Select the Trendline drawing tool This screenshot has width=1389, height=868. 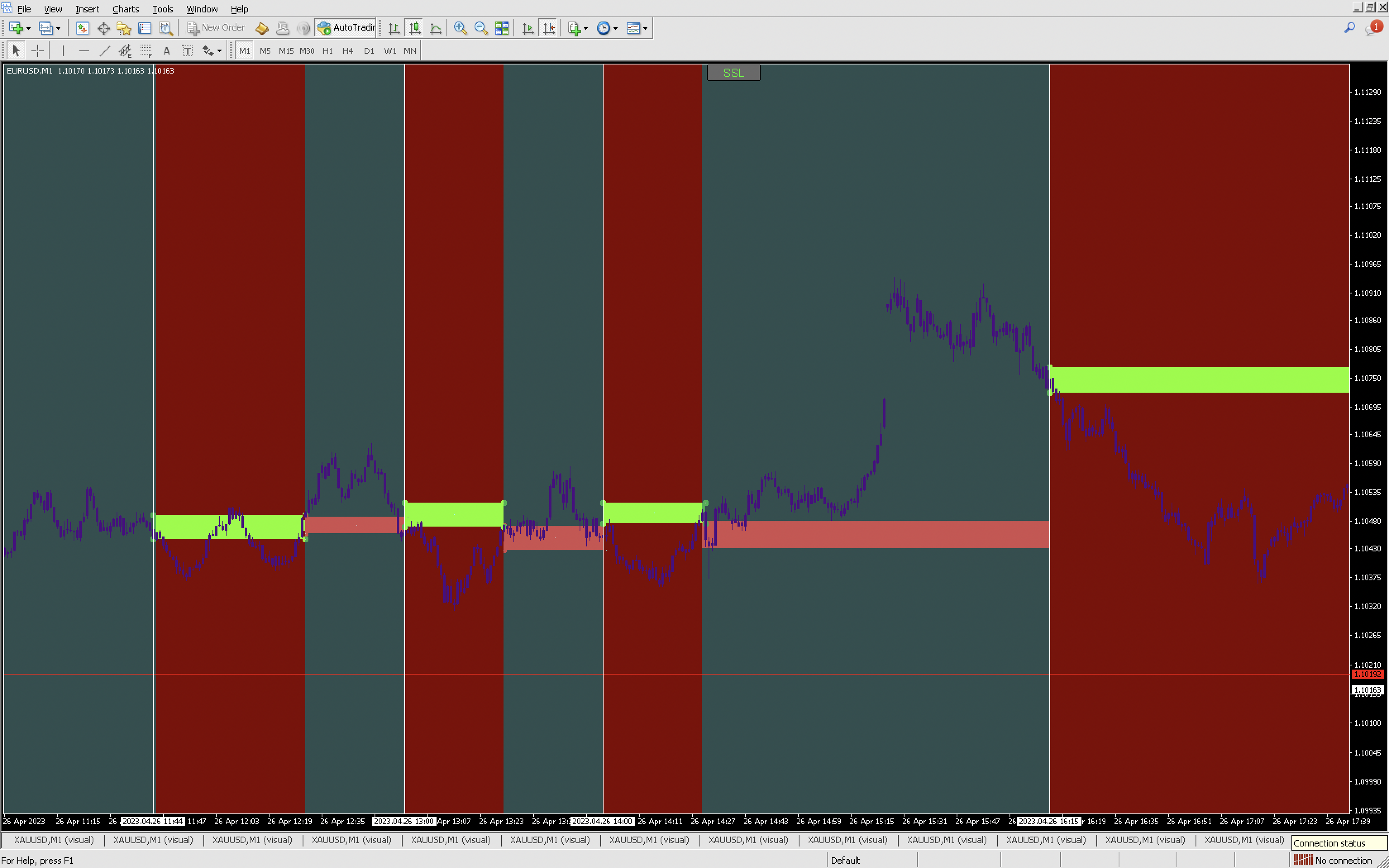click(105, 50)
